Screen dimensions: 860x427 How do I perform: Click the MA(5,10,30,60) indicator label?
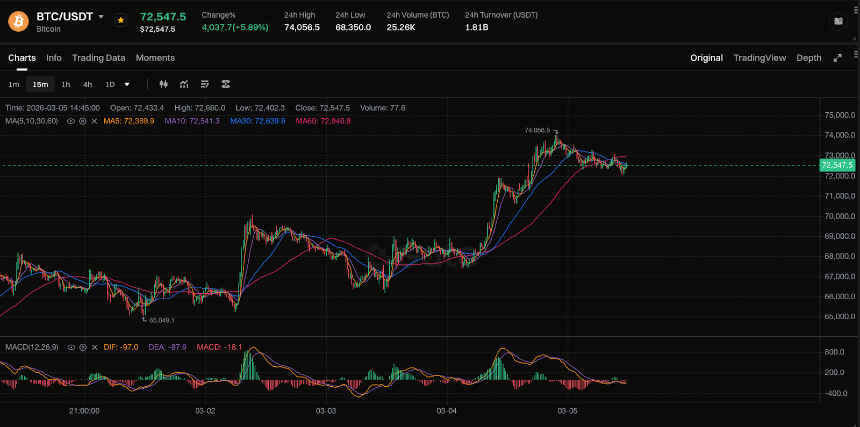(33, 121)
